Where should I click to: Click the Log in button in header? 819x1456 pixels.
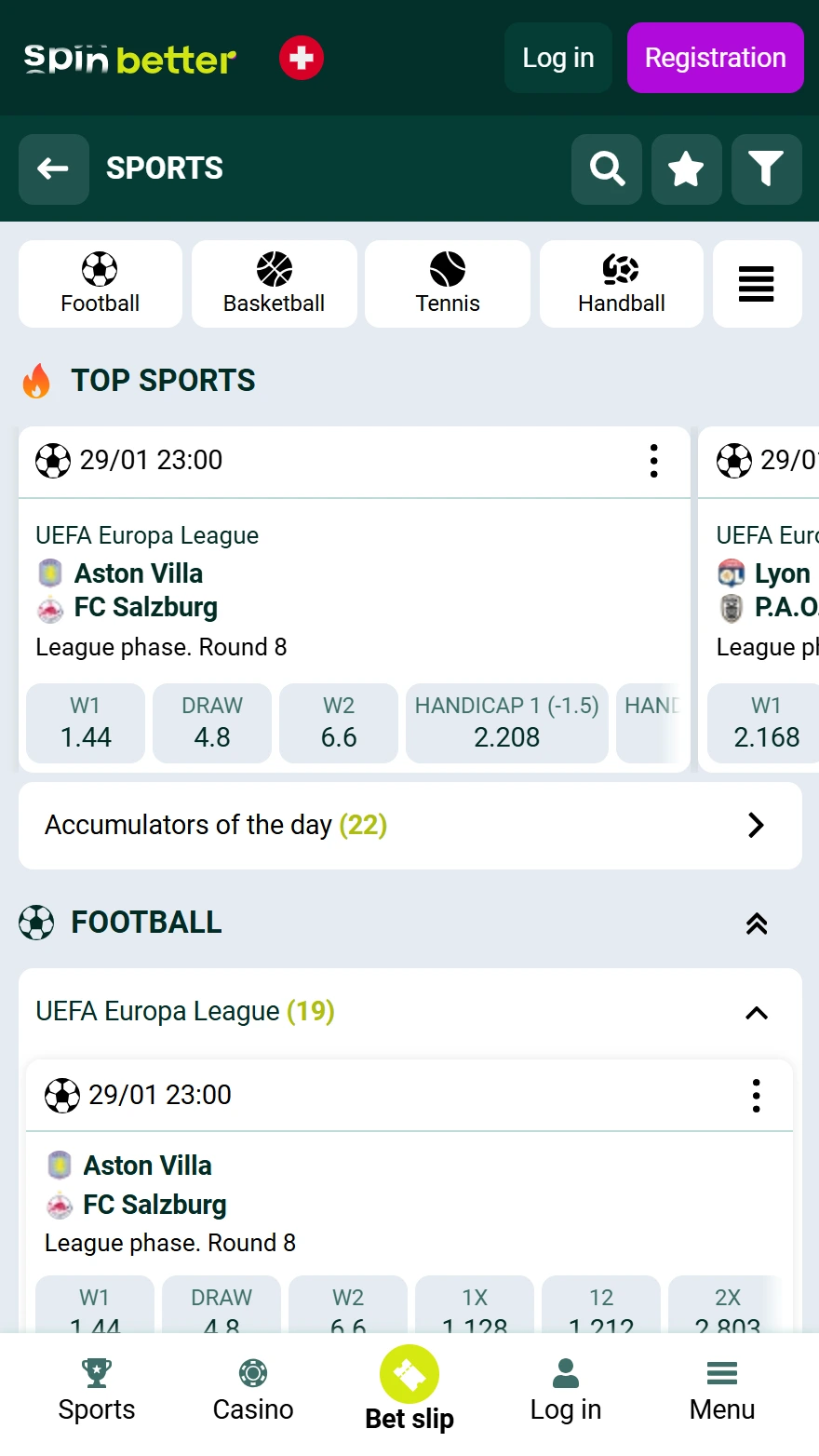pyautogui.click(x=557, y=58)
